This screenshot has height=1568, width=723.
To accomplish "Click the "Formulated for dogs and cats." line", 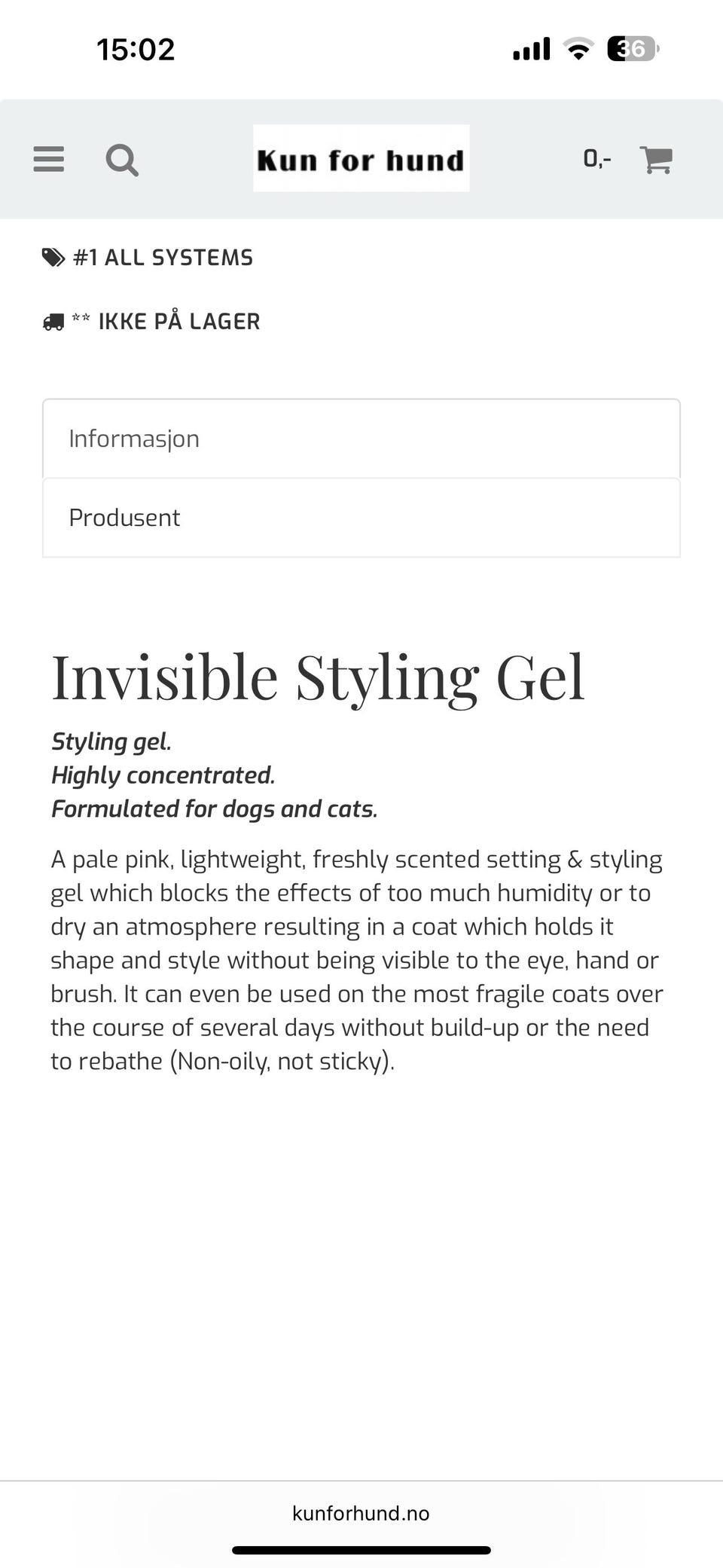I will [x=214, y=808].
